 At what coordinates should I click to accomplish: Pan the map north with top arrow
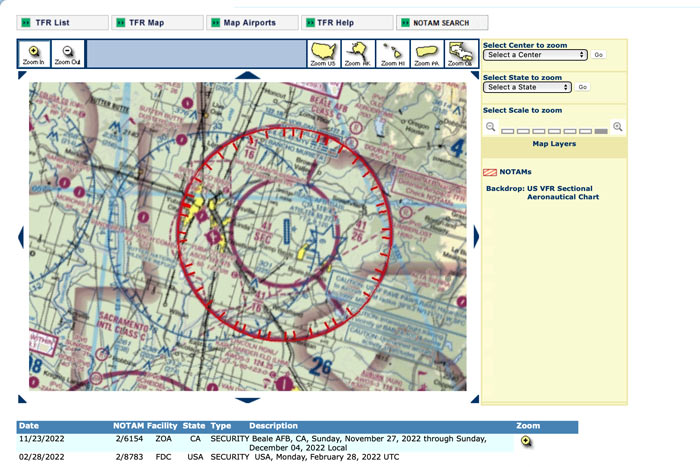(x=247, y=75)
